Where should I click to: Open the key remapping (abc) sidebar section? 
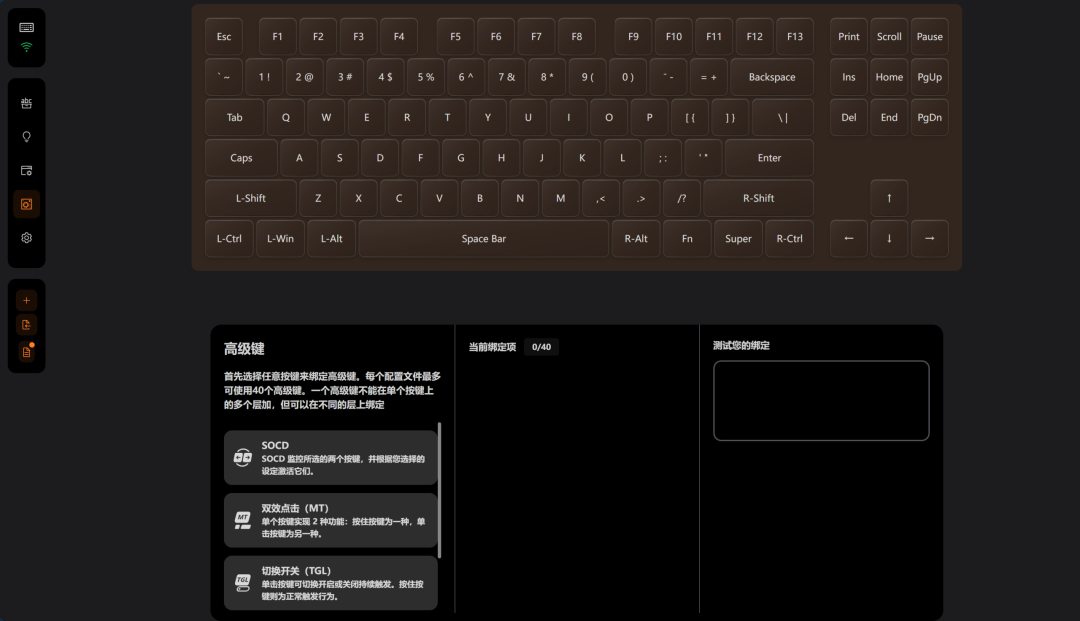26,103
